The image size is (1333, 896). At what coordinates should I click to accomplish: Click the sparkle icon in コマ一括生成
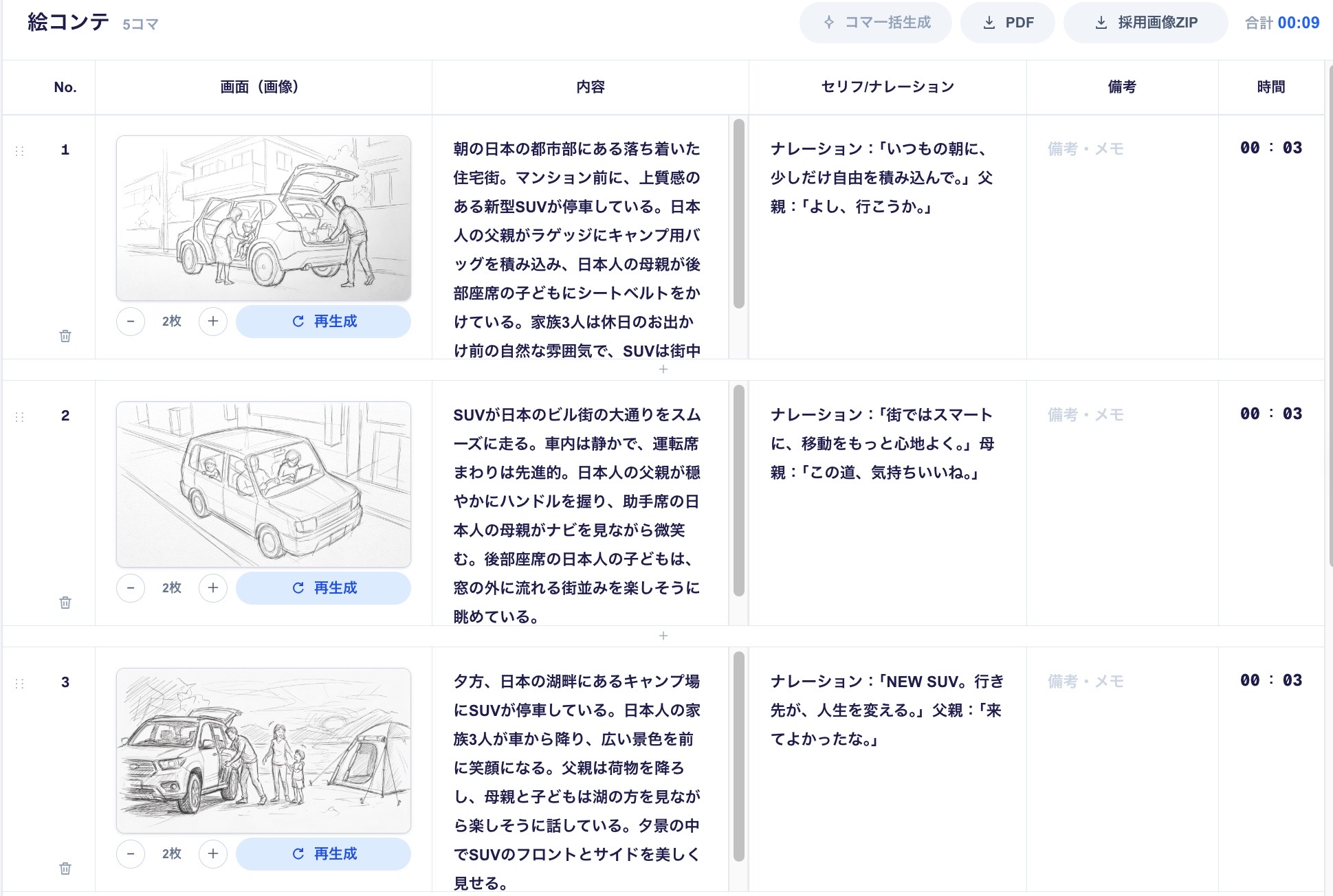coord(829,23)
